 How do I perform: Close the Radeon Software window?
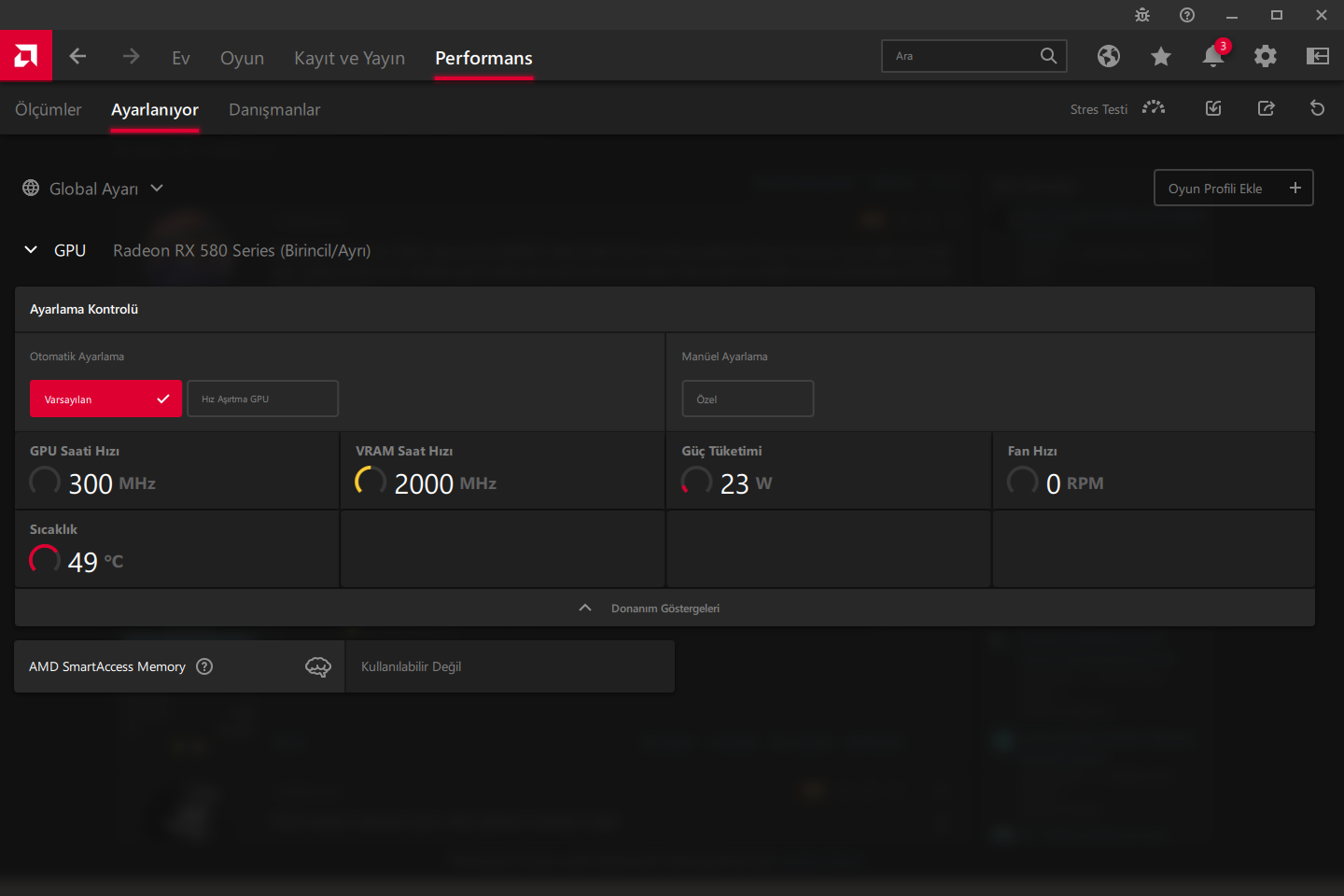point(1322,15)
